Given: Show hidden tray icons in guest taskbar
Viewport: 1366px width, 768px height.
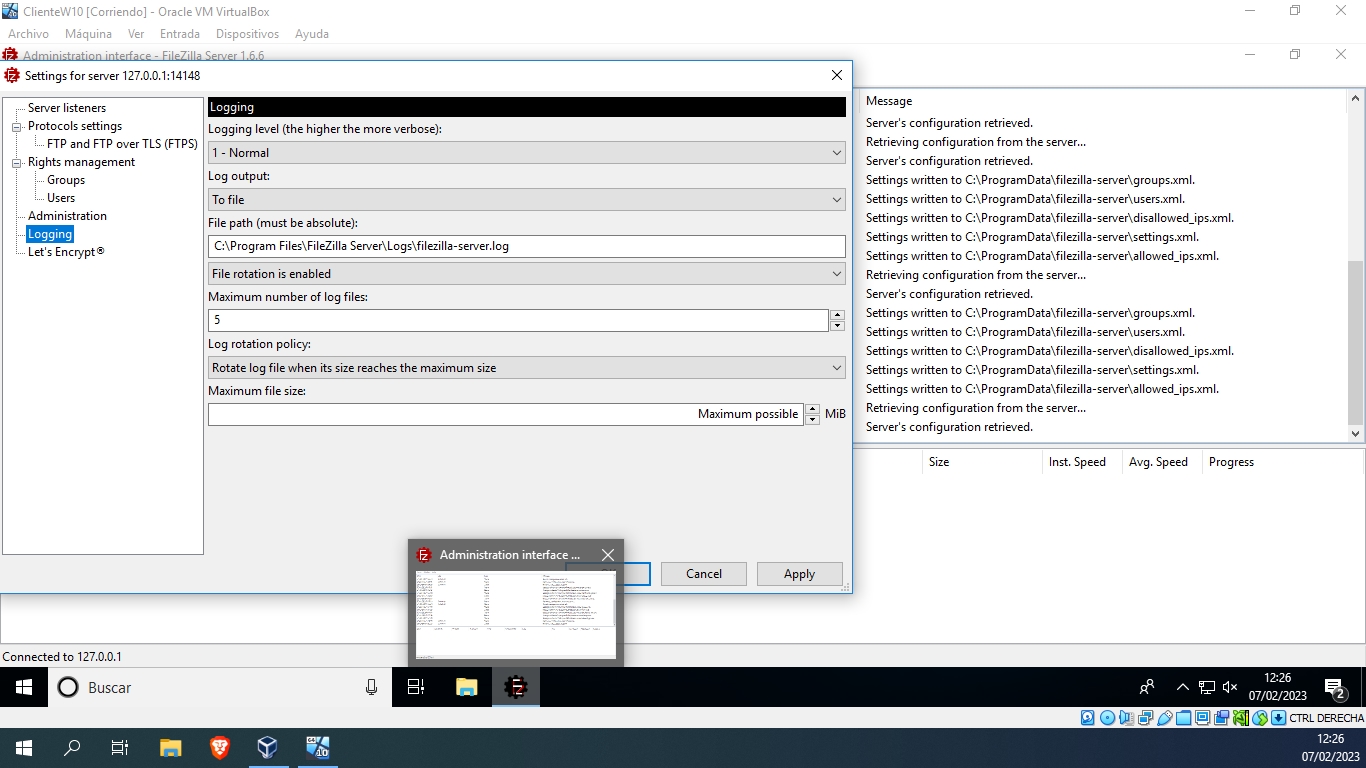Looking at the screenshot, I should point(1183,687).
